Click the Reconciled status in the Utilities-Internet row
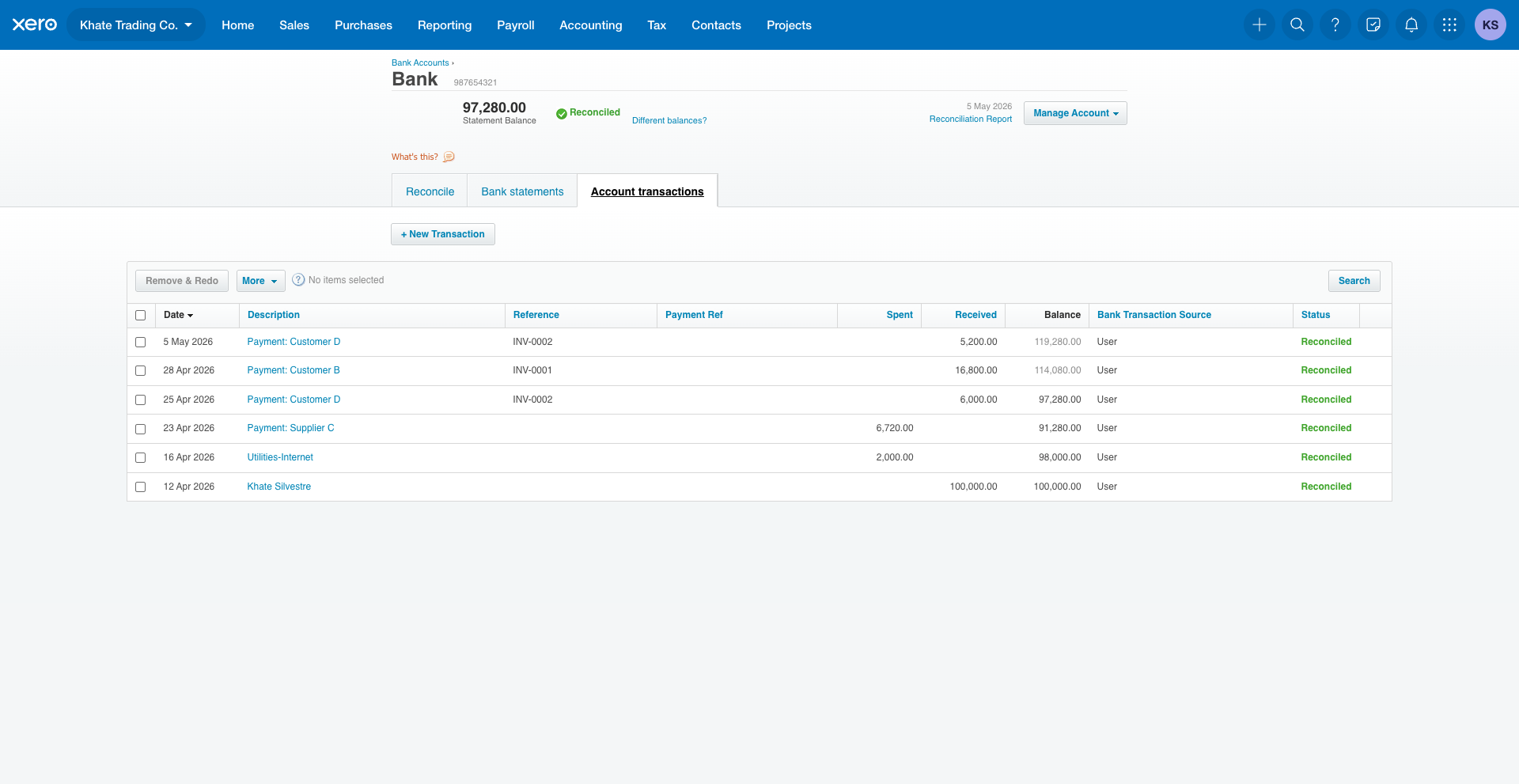This screenshot has width=1519, height=784. (x=1326, y=457)
